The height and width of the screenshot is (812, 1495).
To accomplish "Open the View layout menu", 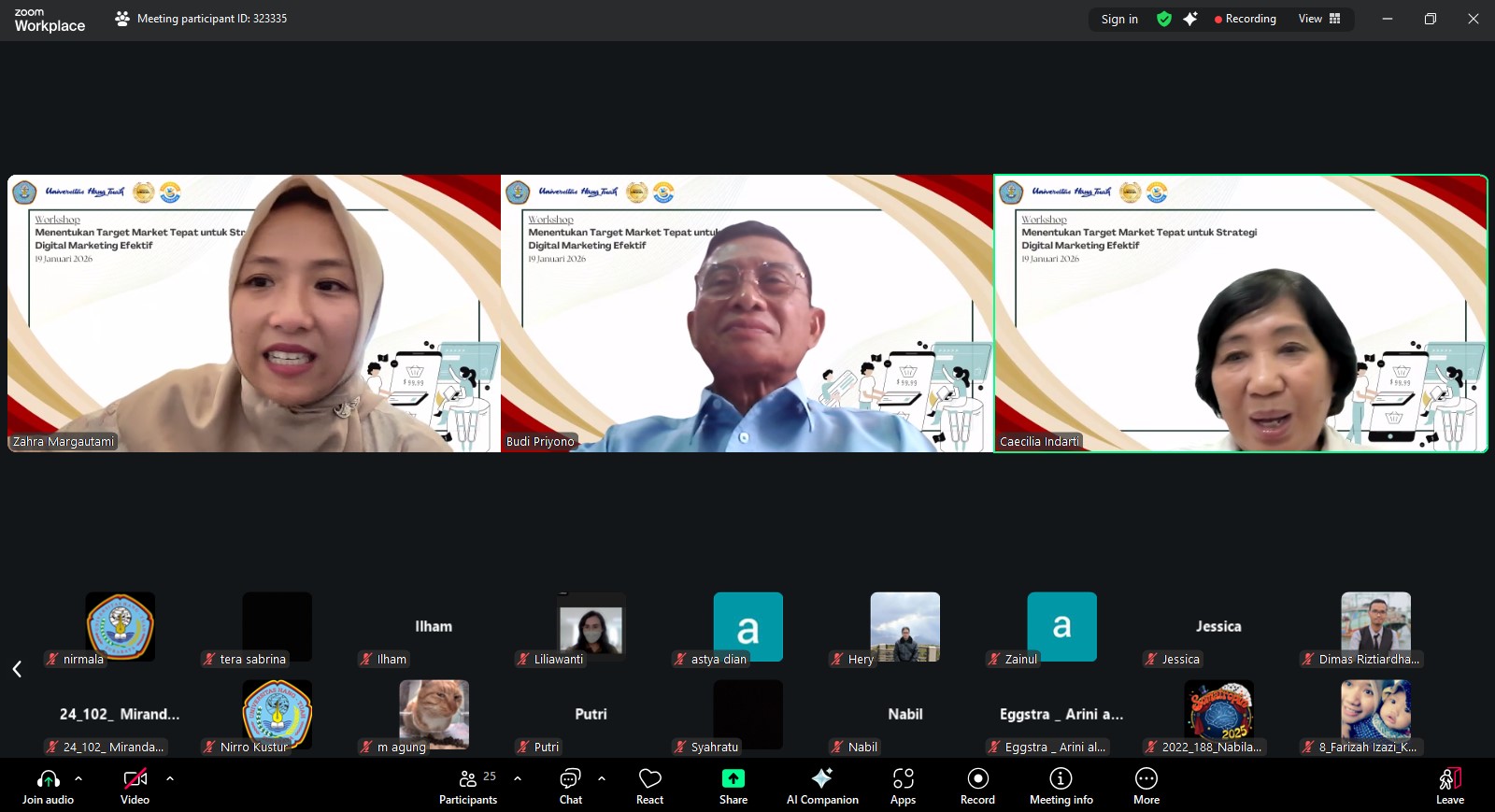I will (1318, 19).
